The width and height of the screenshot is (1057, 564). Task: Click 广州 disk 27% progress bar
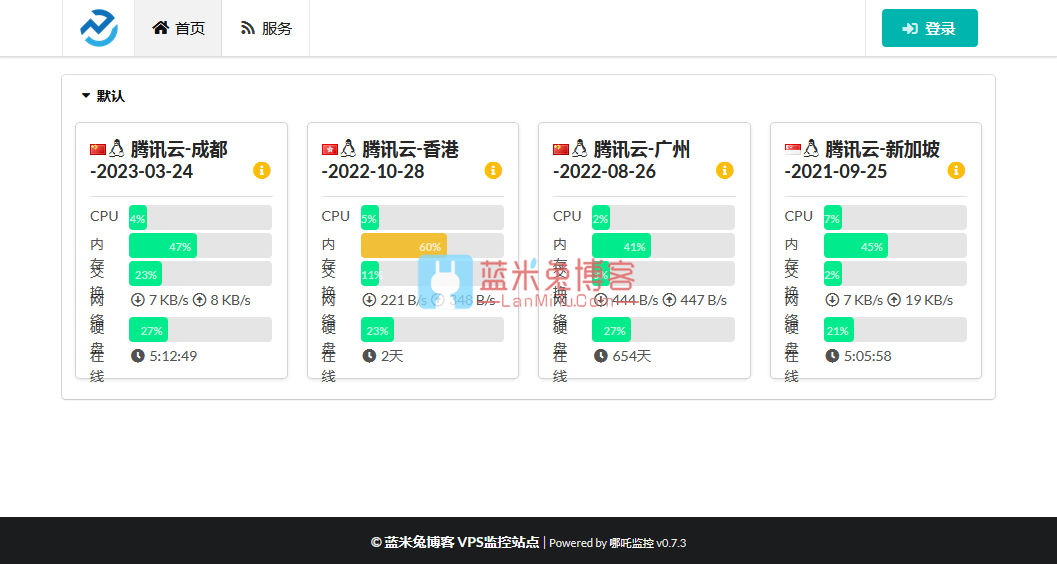coord(663,330)
